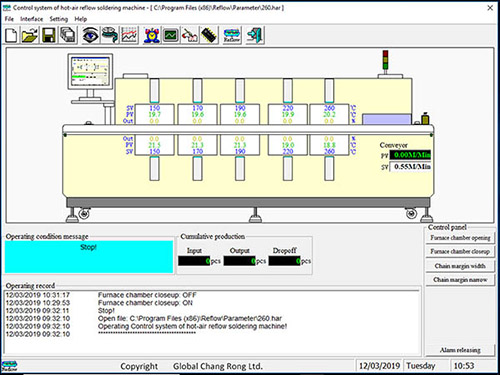The height and width of the screenshot is (375, 500).
Task: Click the exit door icon
Action: pos(255,35)
